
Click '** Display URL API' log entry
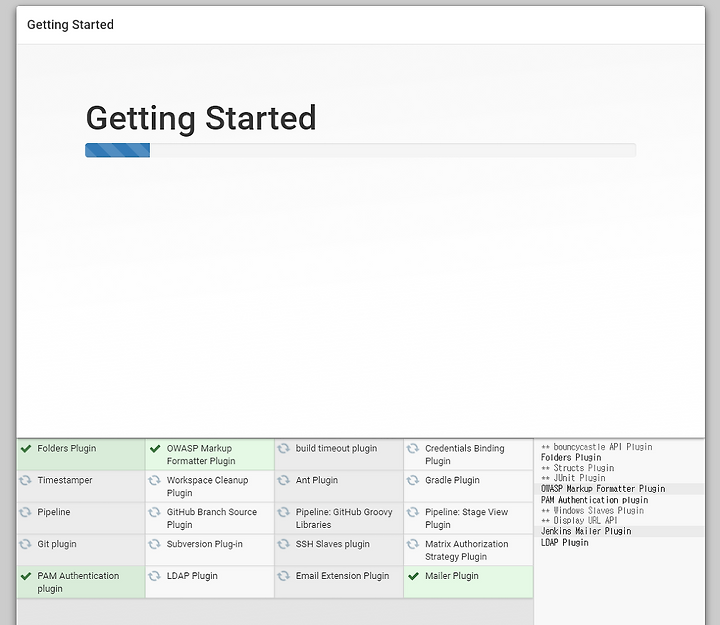pos(579,520)
